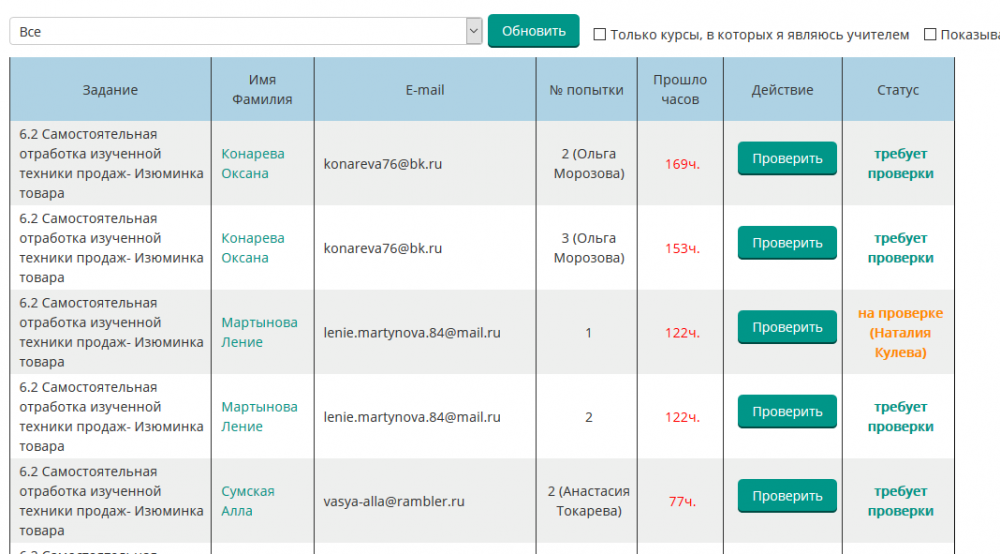Sort by the Задание column header
This screenshot has height=554, width=1000.
point(110,90)
